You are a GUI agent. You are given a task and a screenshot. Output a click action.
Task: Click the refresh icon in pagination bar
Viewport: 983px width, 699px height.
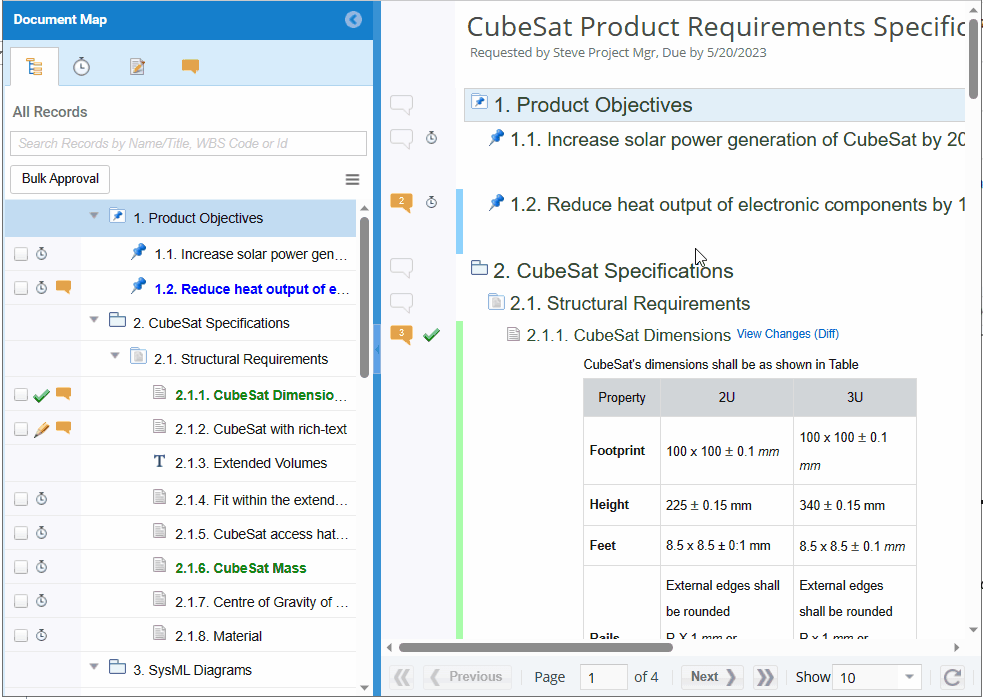(x=952, y=677)
